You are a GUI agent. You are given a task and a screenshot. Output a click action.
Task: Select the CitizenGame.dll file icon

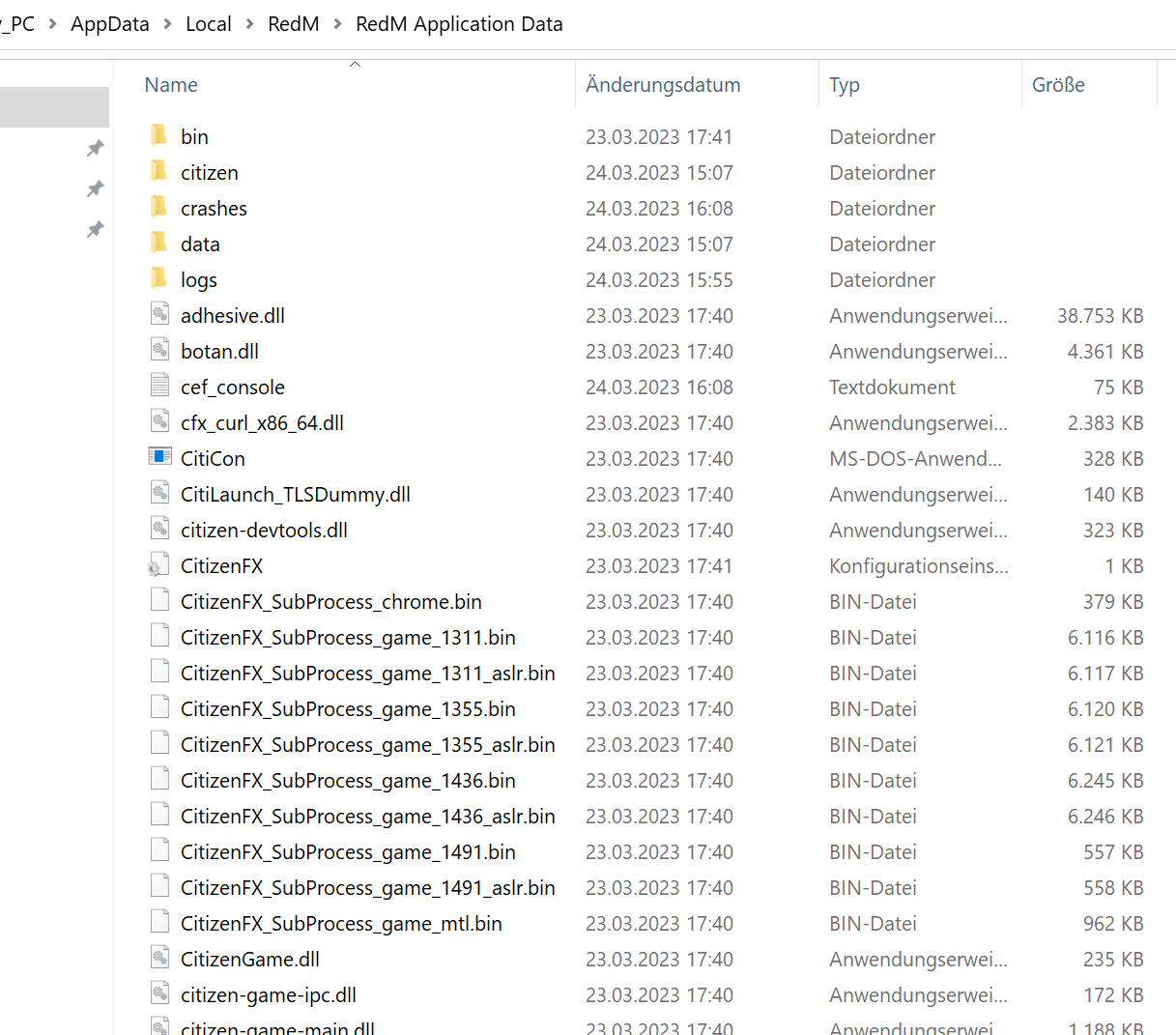[x=159, y=958]
